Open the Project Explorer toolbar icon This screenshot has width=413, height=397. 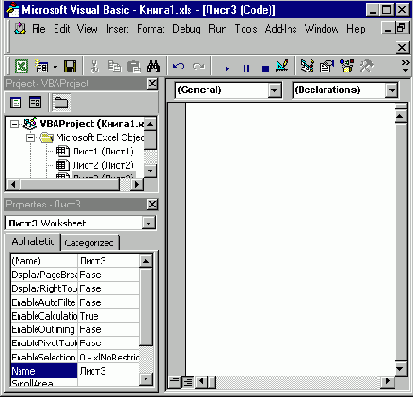307,66
